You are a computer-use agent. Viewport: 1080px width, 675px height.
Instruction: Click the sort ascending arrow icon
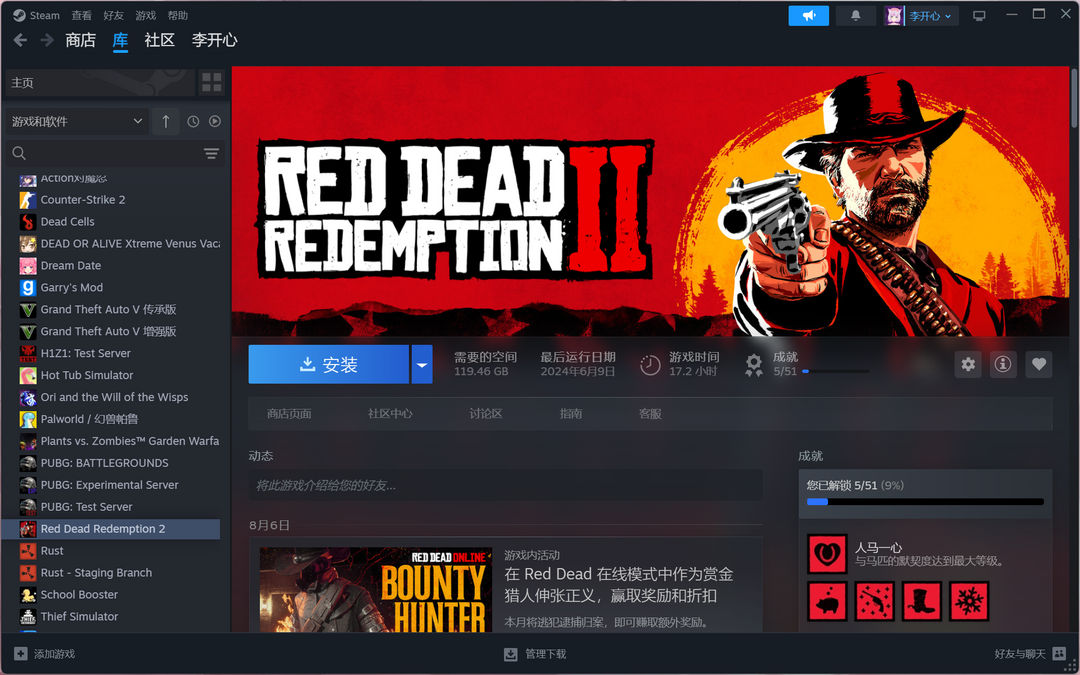point(166,121)
